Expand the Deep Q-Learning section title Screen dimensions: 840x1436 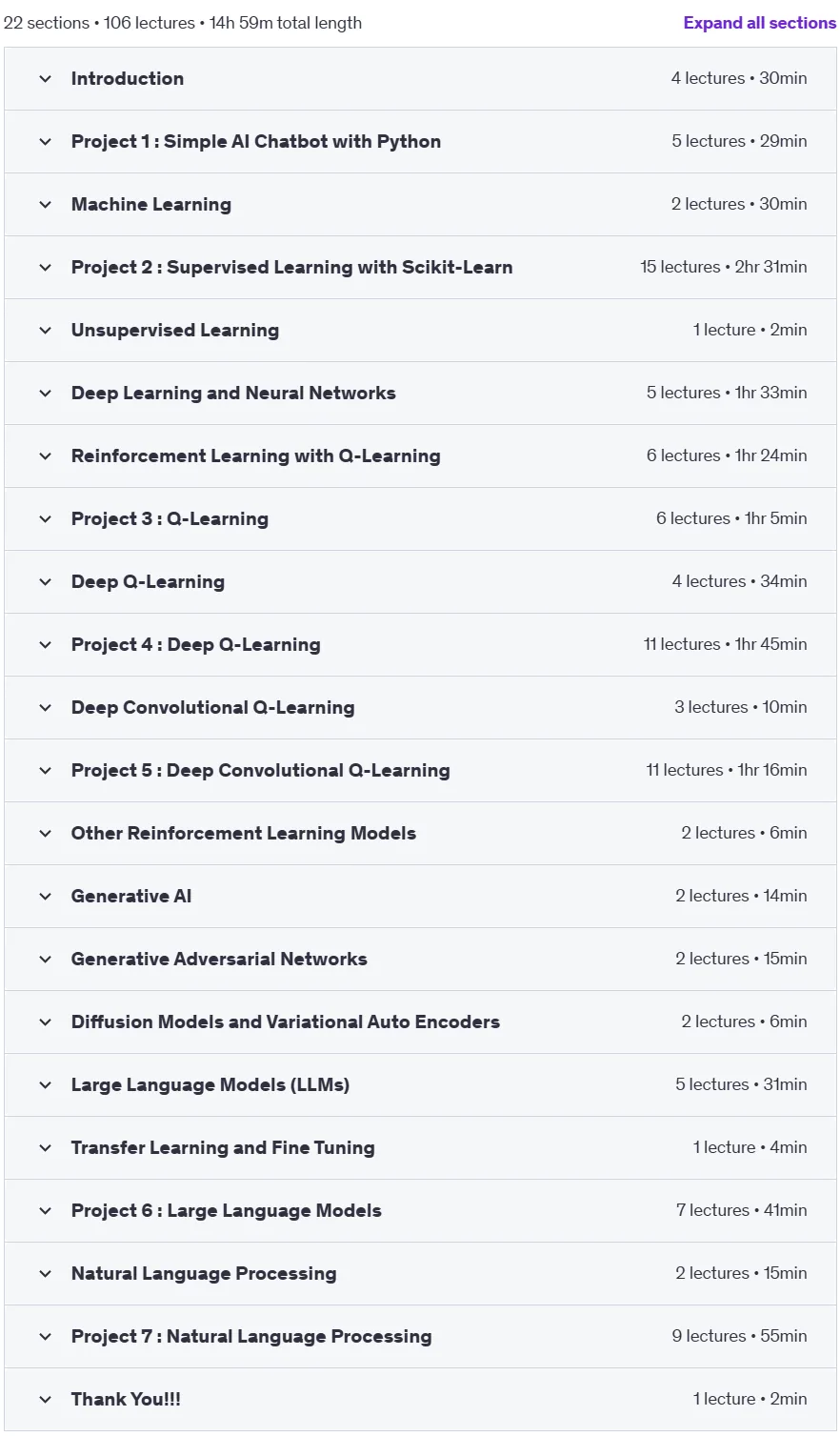coord(148,582)
